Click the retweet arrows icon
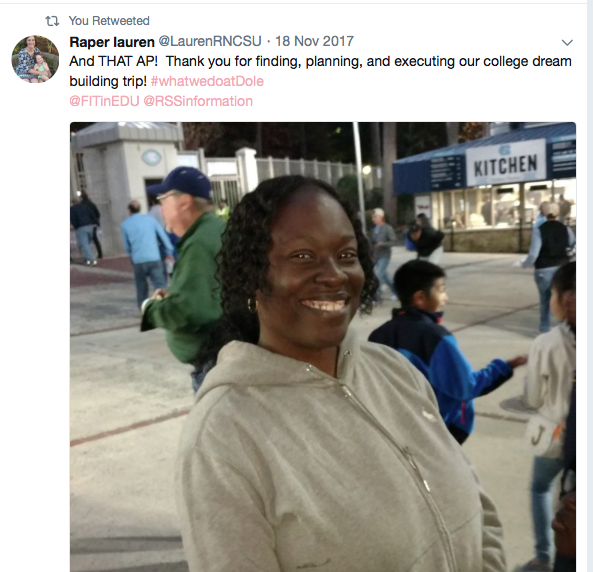Image resolution: width=593 pixels, height=572 pixels. (52, 21)
